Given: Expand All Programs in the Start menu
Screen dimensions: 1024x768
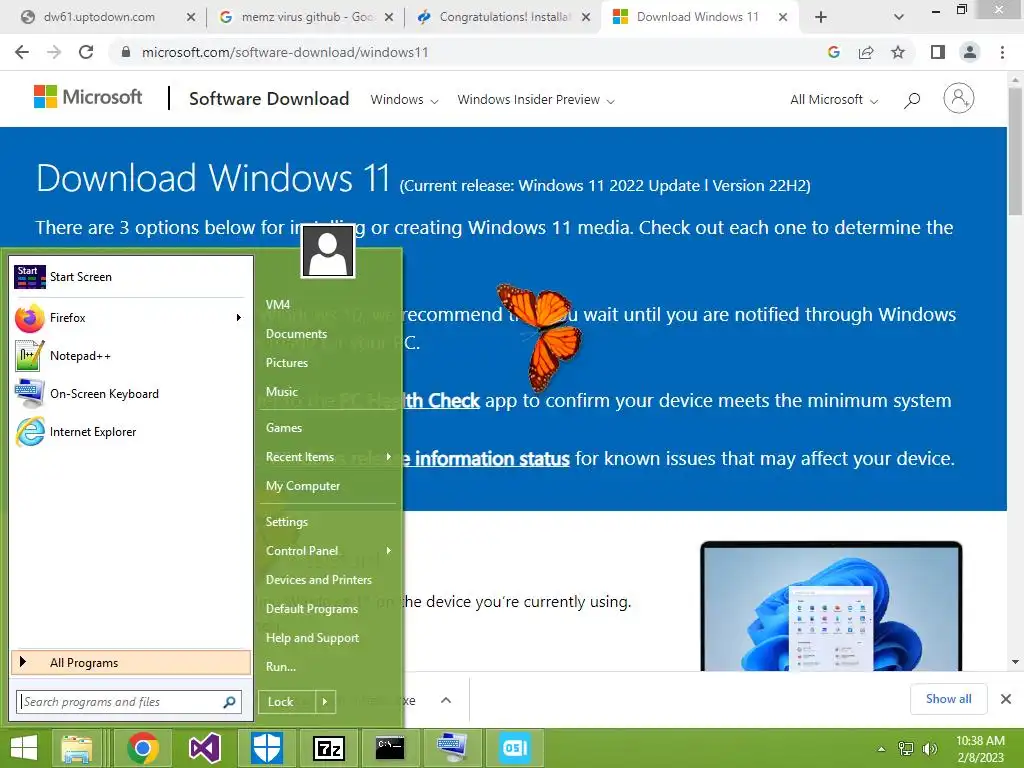Looking at the screenshot, I should coord(131,663).
